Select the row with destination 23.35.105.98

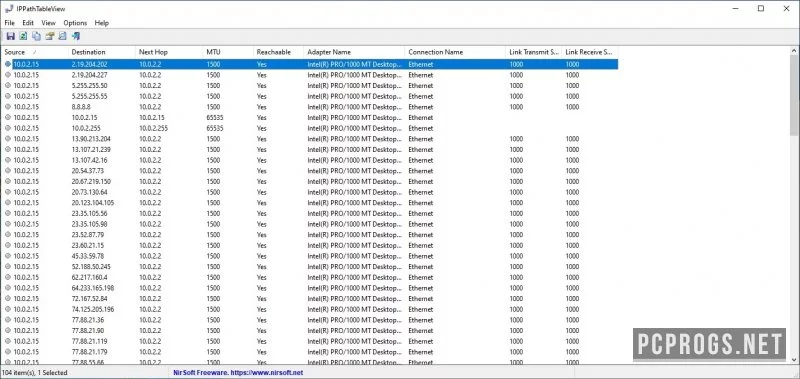309,224
